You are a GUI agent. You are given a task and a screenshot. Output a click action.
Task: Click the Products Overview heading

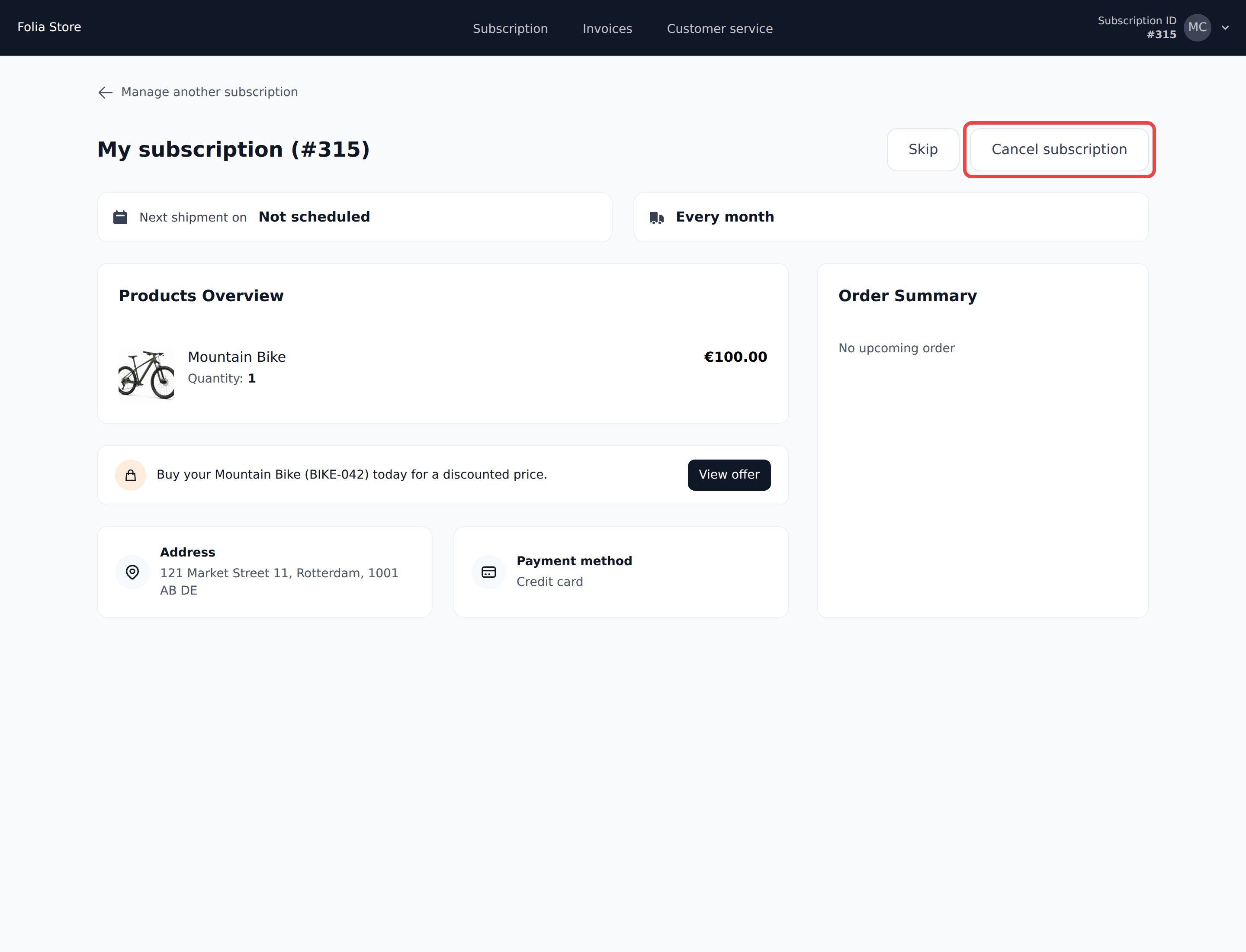[x=201, y=296]
